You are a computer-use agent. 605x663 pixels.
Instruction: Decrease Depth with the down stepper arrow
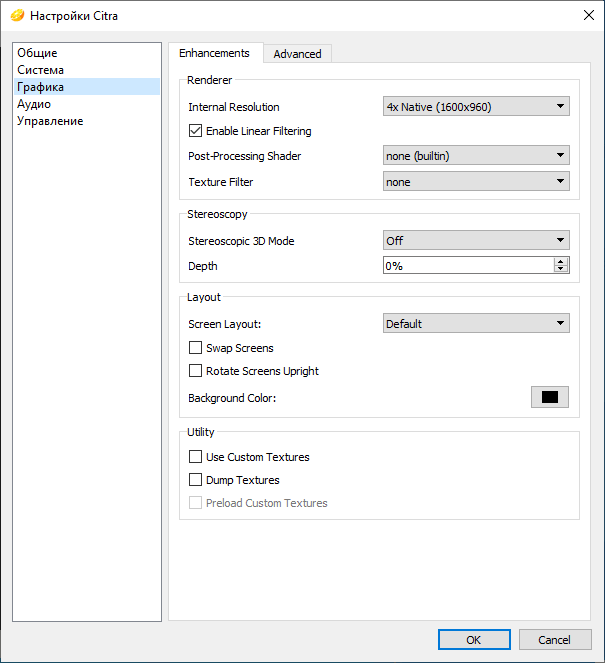[561, 269]
